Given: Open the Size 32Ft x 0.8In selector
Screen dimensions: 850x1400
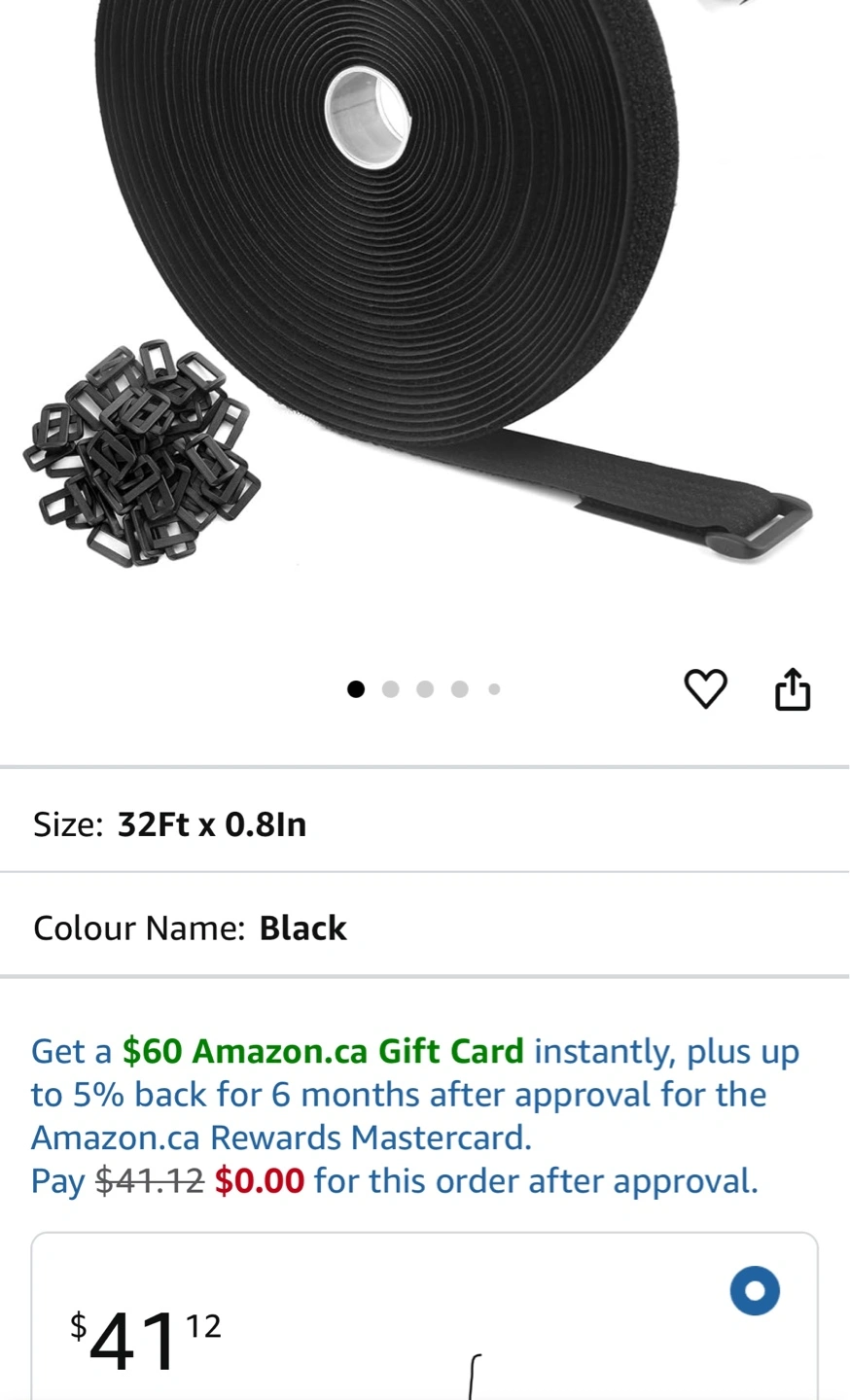Looking at the screenshot, I should pyautogui.click(x=425, y=824).
